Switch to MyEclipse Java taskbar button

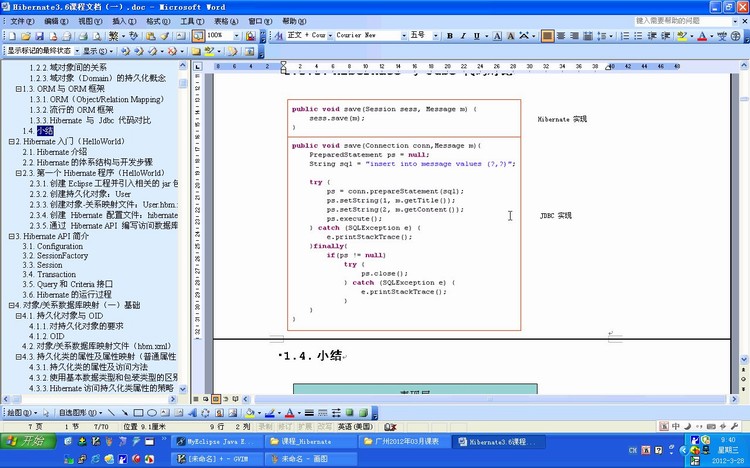(218, 442)
